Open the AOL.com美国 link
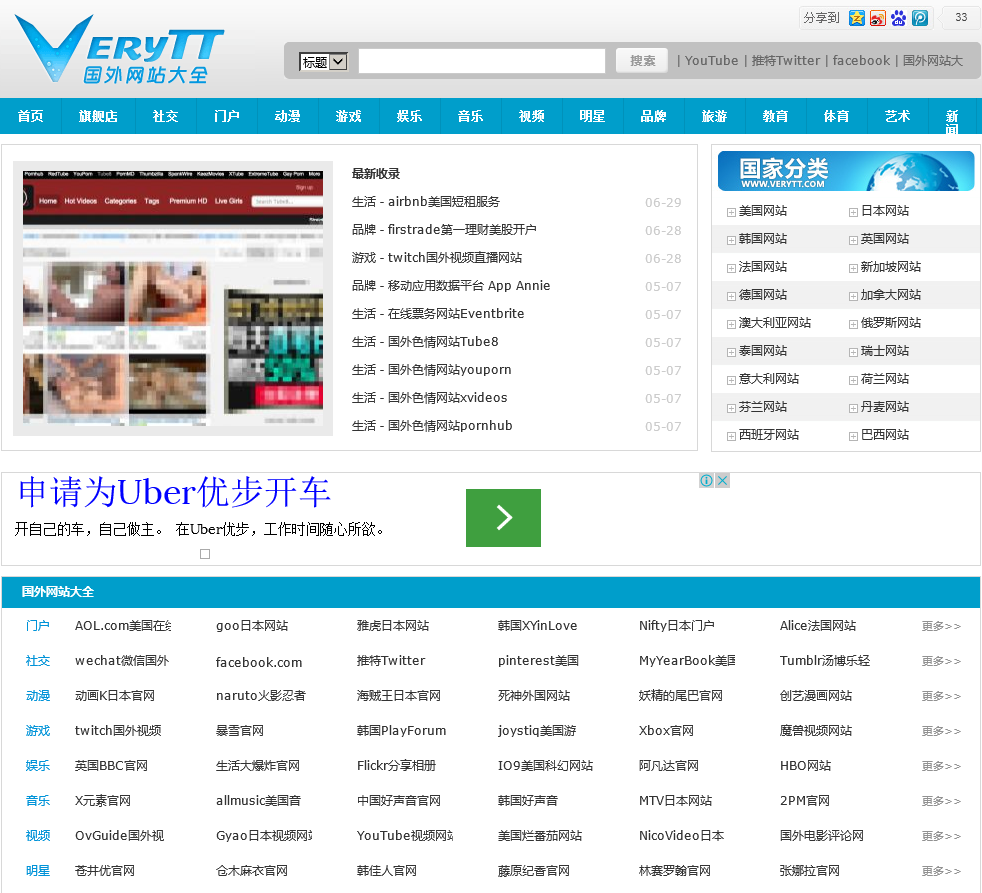This screenshot has width=982, height=893. (x=123, y=626)
